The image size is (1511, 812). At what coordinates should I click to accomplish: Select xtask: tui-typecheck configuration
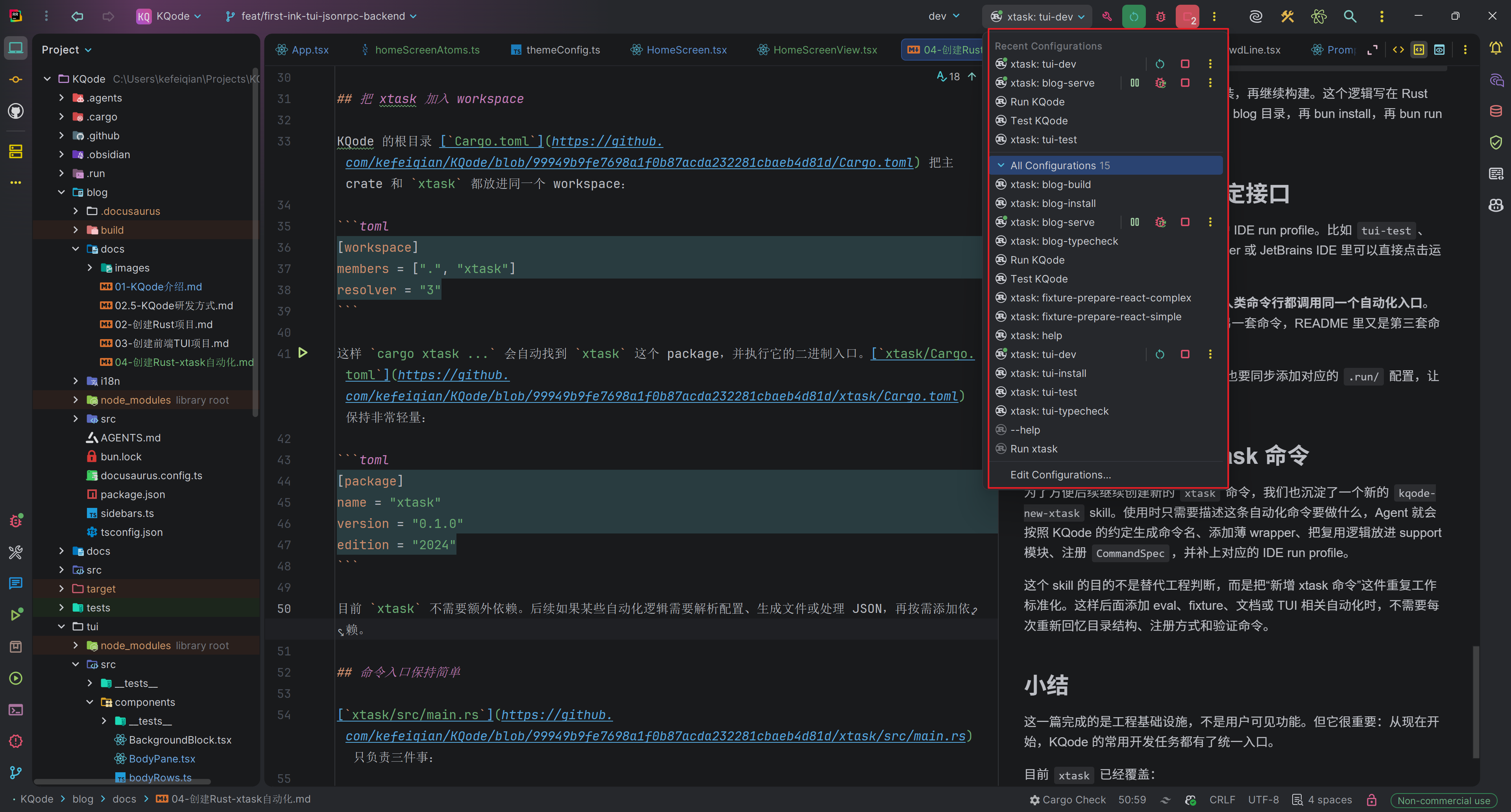point(1106,411)
